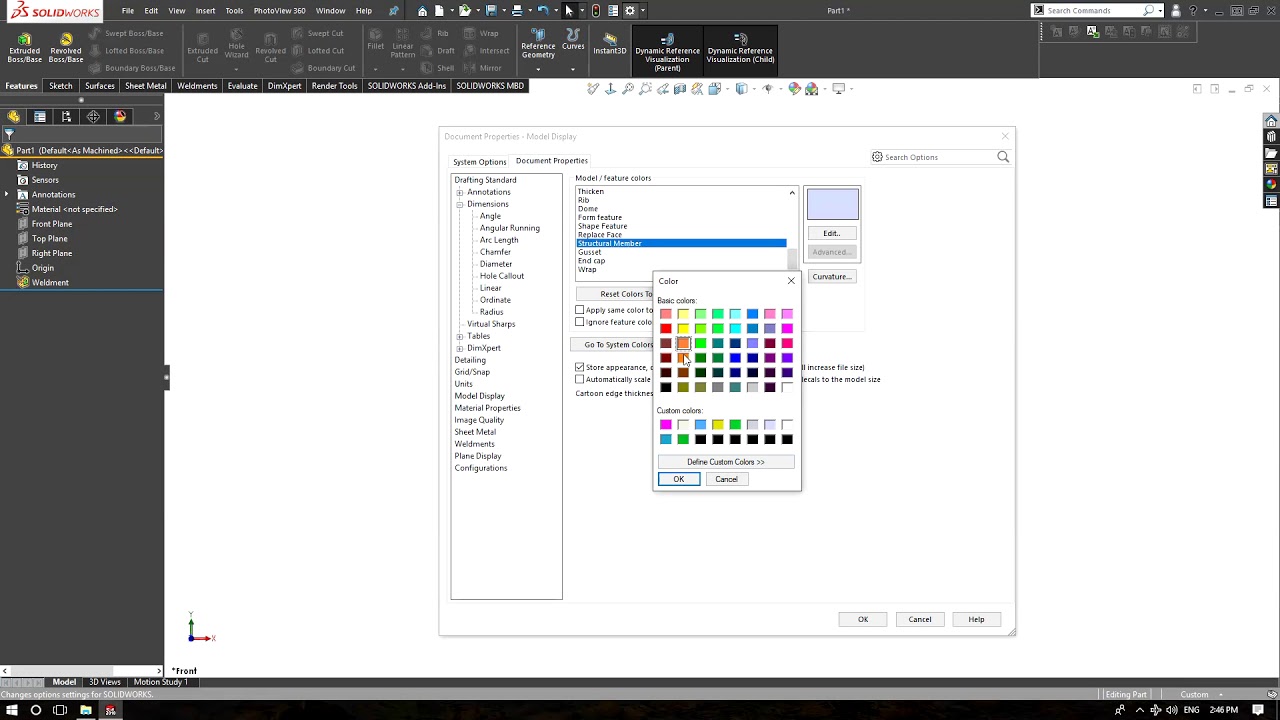This screenshot has width=1280, height=720.
Task: Click the Save icon in top toolbar
Action: [490, 11]
